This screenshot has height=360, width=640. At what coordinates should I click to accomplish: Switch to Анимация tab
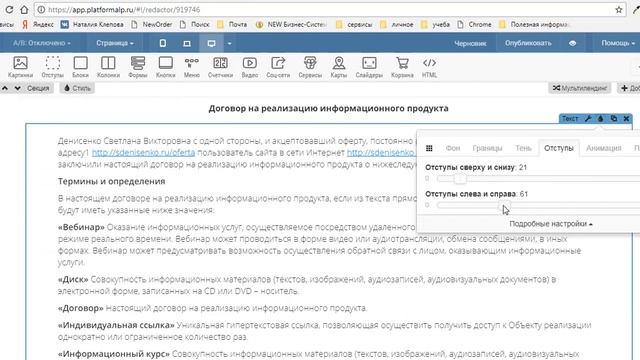pos(603,148)
